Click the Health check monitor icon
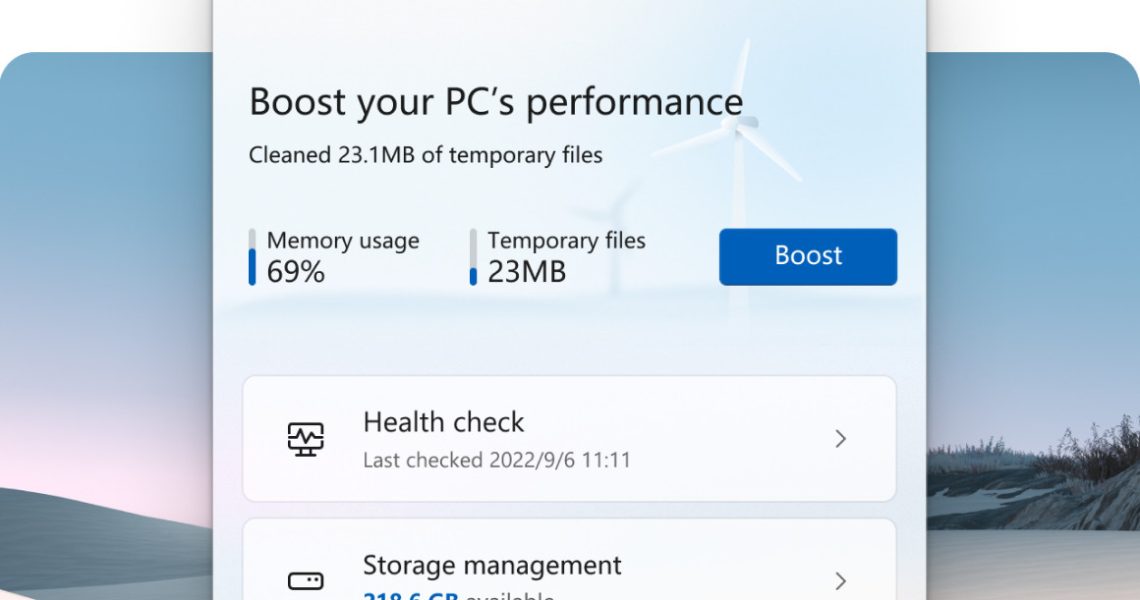 click(305, 439)
